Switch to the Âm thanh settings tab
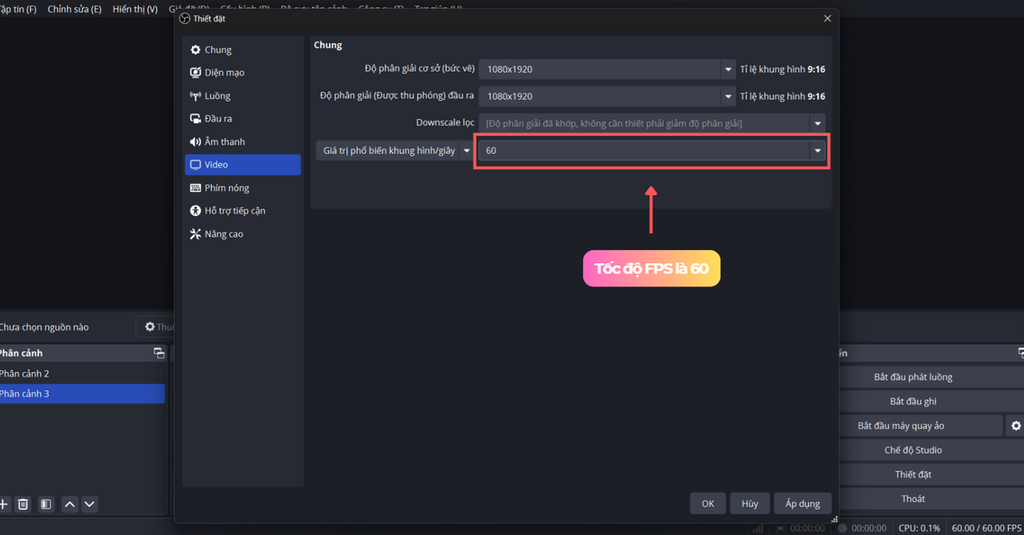Viewport: 1024px width, 535px height. click(224, 142)
